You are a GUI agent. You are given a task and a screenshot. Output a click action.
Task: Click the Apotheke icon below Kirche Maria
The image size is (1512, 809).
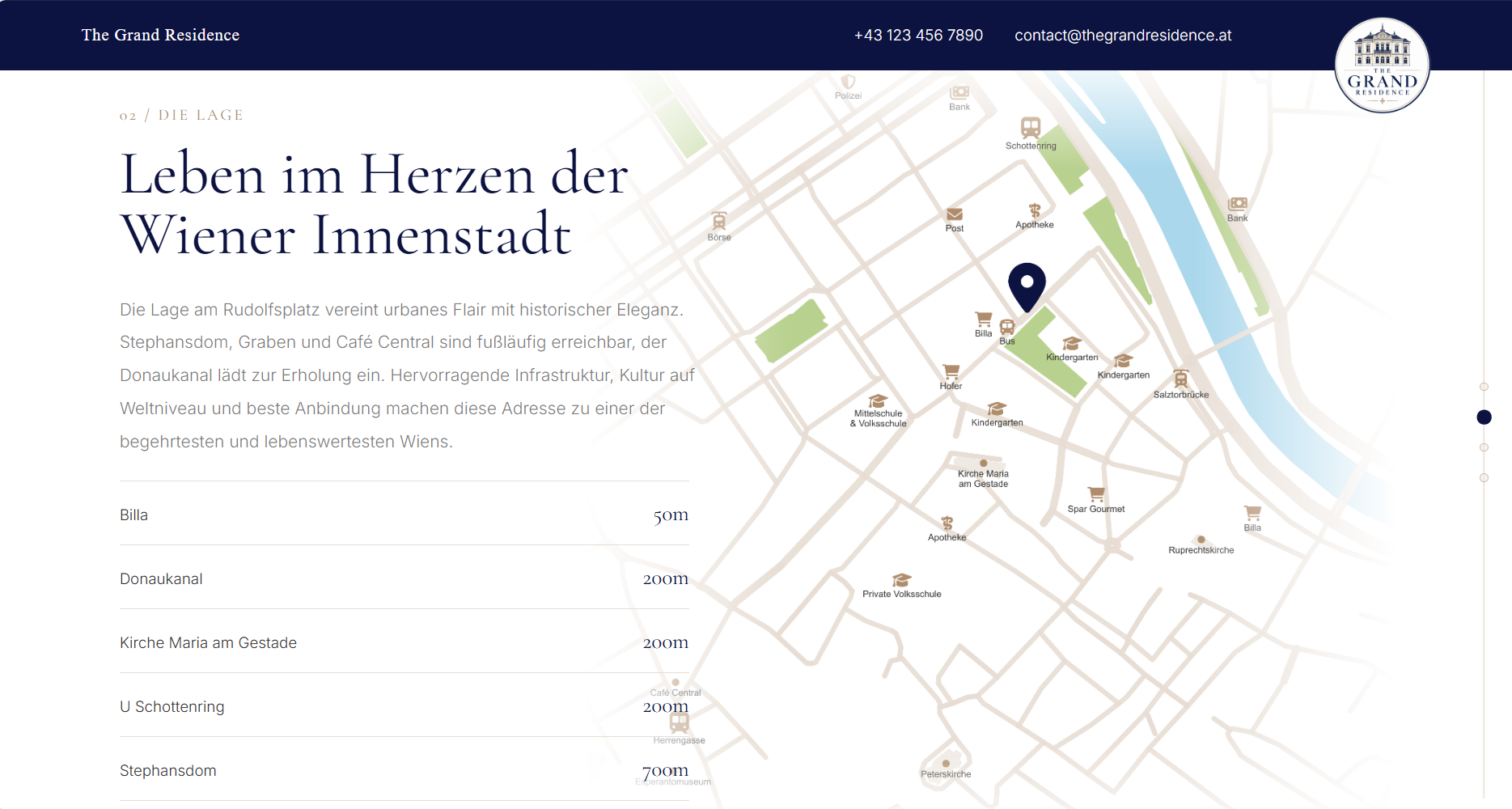pos(947,523)
